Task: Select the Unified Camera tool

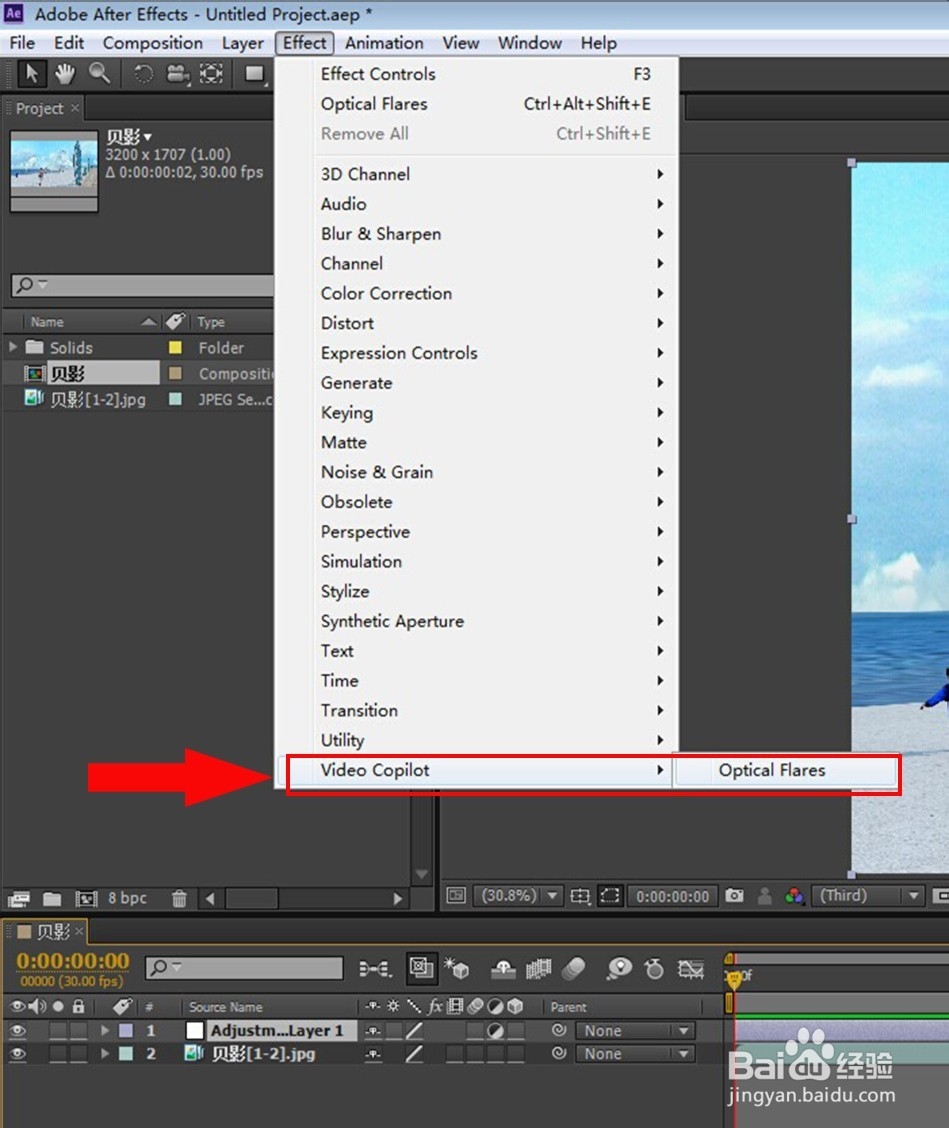Action: [177, 73]
